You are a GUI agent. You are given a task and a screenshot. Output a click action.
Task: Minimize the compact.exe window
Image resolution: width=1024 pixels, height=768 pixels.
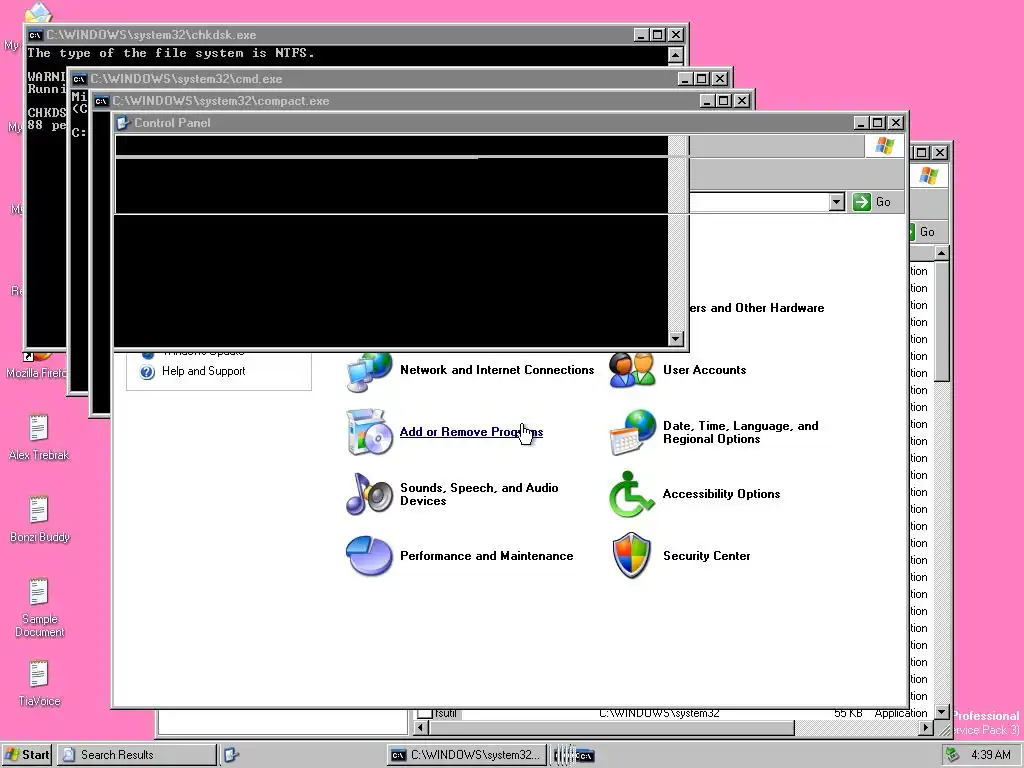pyautogui.click(x=707, y=101)
